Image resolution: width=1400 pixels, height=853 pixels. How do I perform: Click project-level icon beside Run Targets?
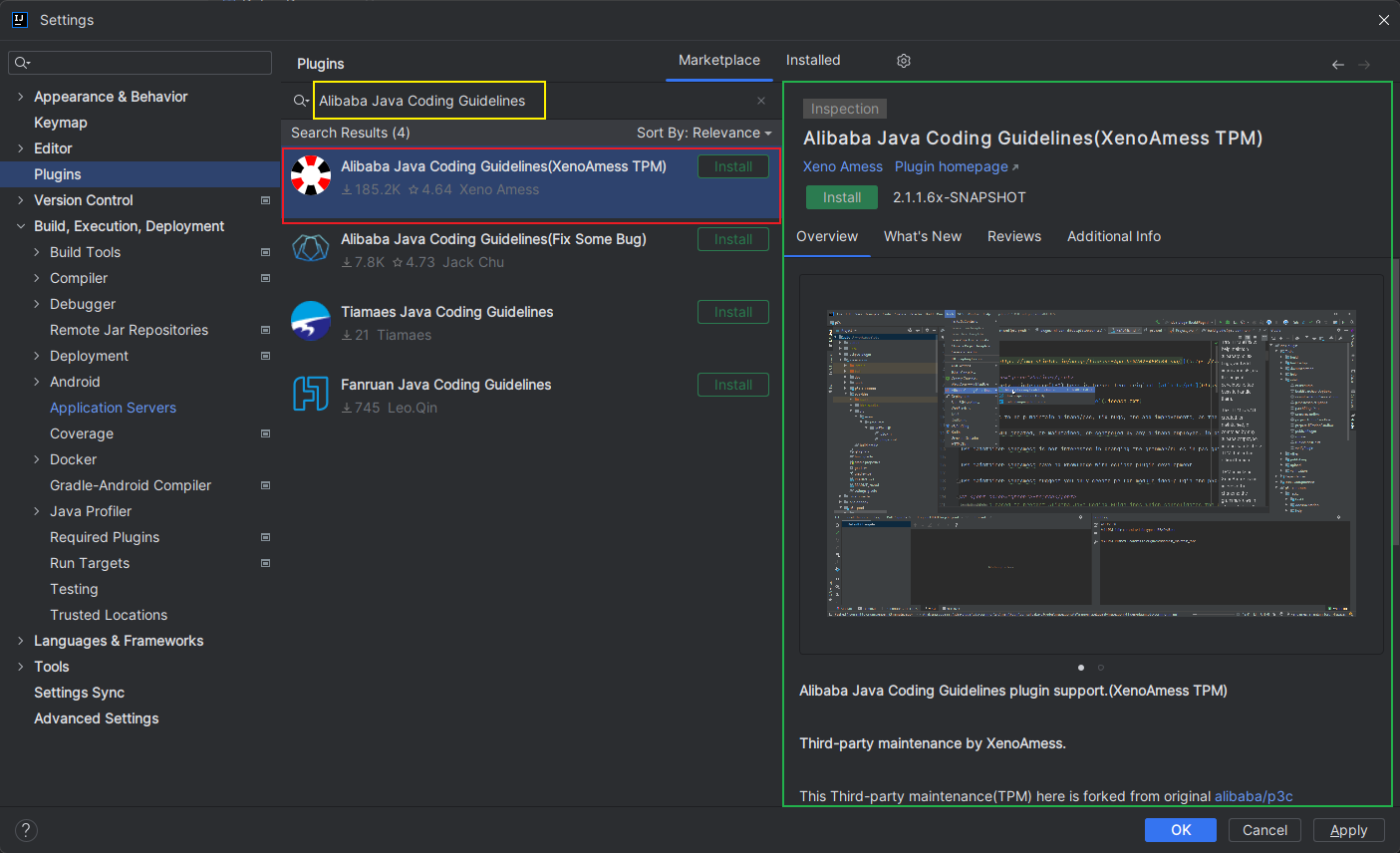coord(265,563)
